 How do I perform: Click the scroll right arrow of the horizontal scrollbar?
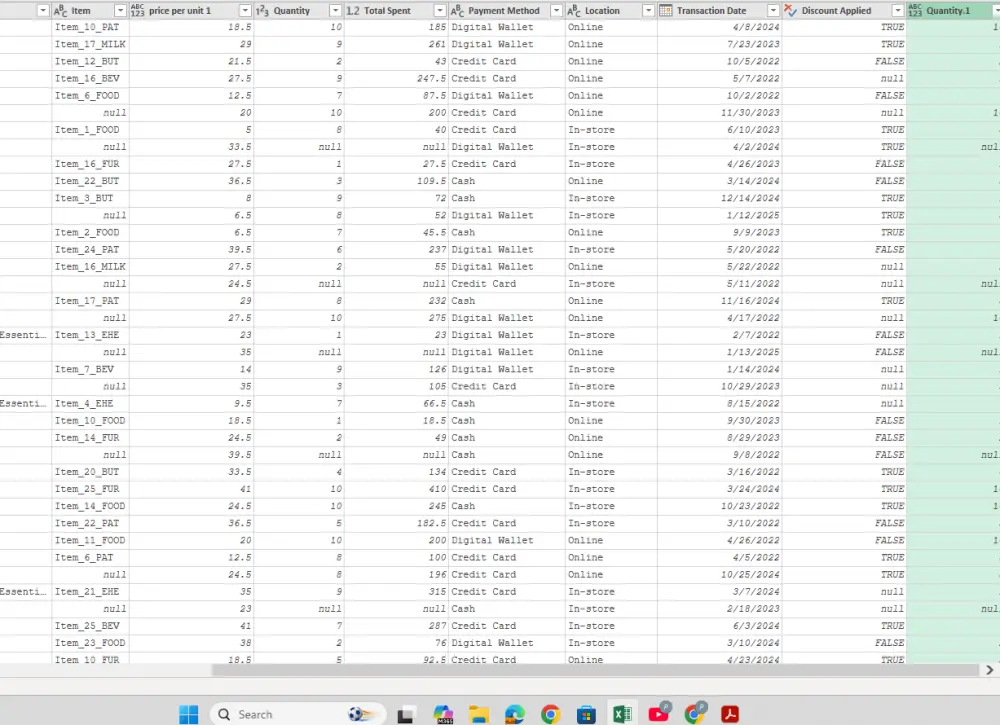[x=989, y=670]
